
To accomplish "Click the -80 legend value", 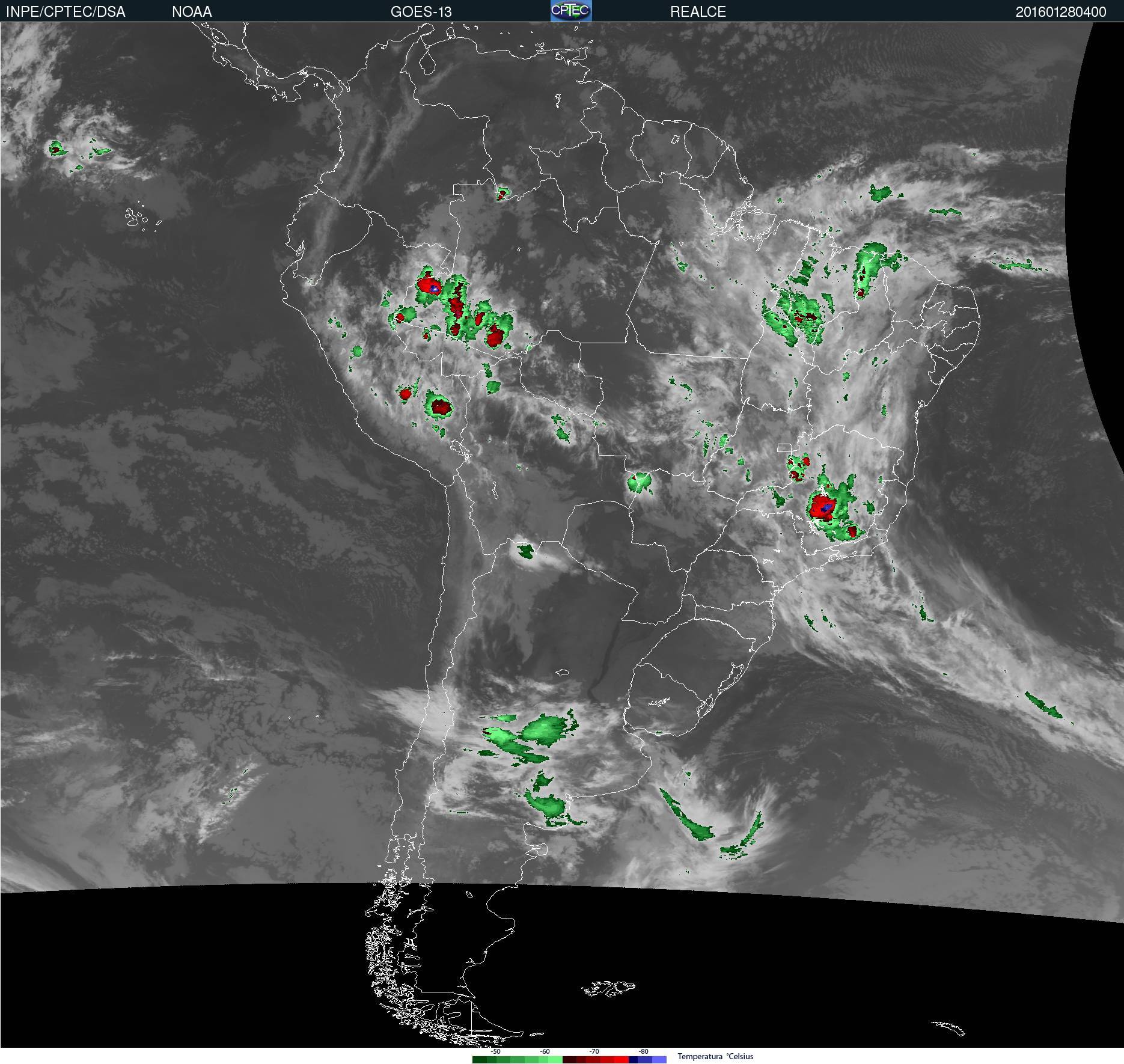I will (x=643, y=1051).
